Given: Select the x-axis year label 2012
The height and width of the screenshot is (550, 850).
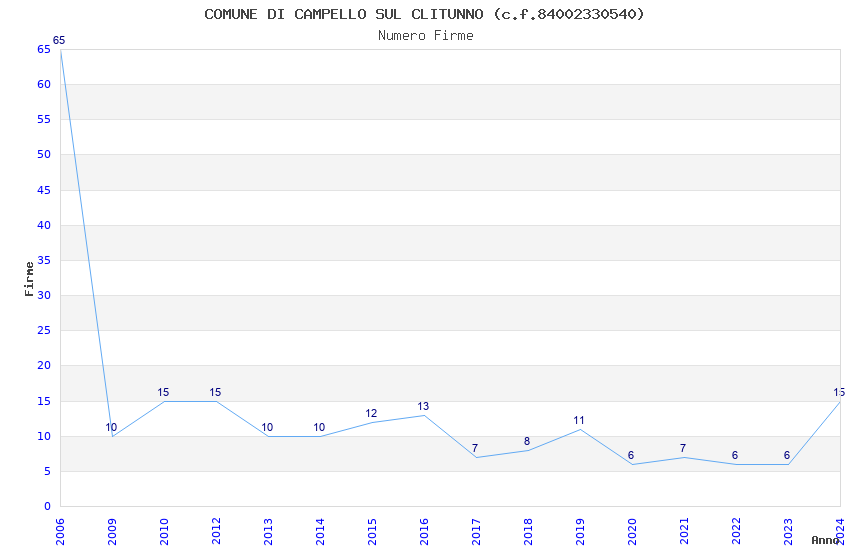Looking at the screenshot, I should [216, 532].
